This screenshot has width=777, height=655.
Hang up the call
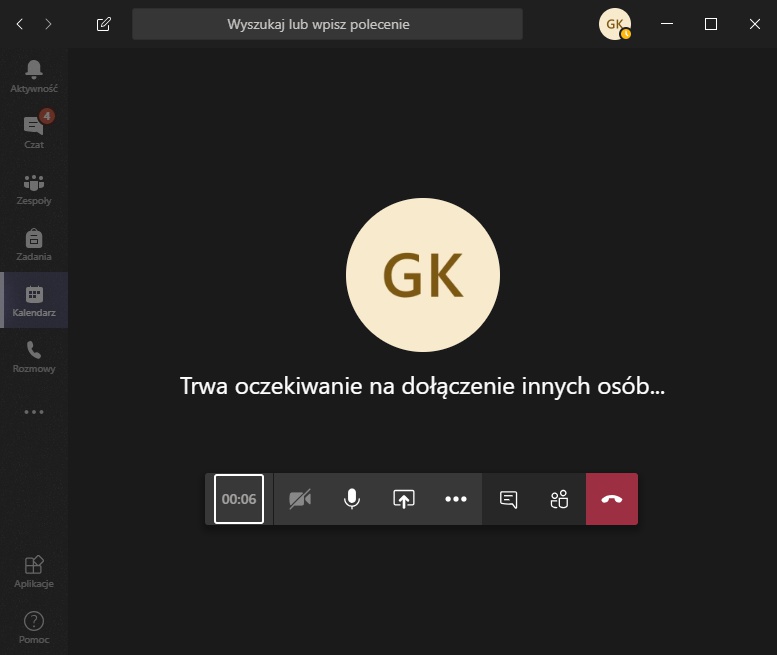tap(612, 499)
